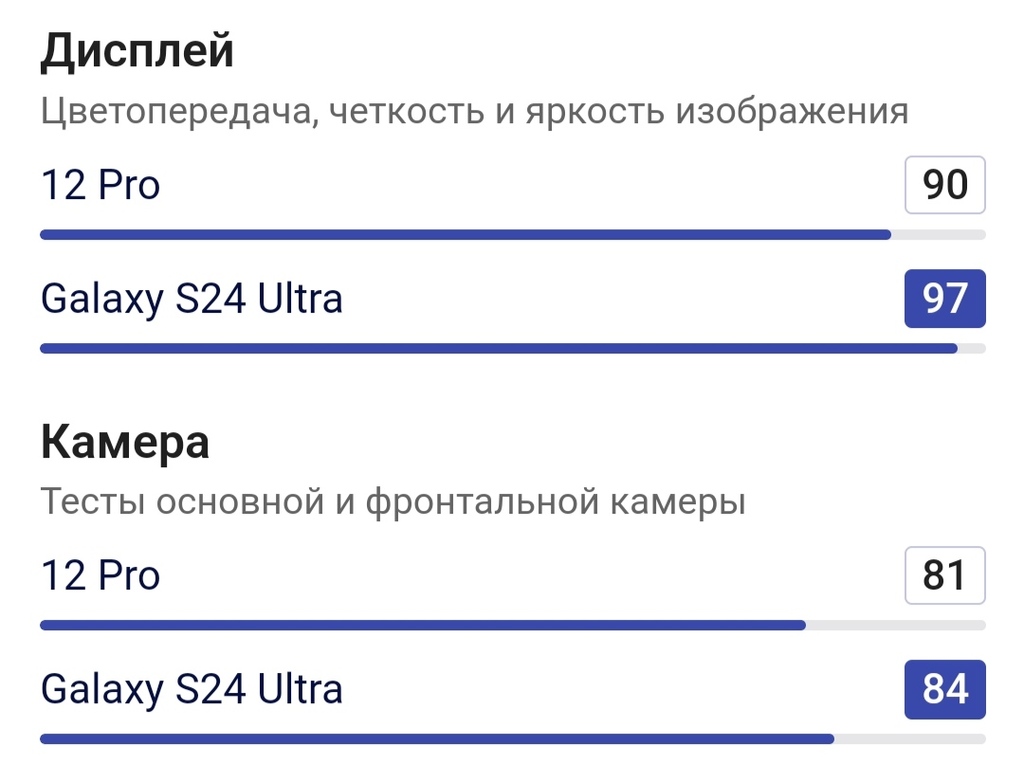Screen dimensions: 1024x782
Task: Click the 90 display score badge
Action: 945,185
